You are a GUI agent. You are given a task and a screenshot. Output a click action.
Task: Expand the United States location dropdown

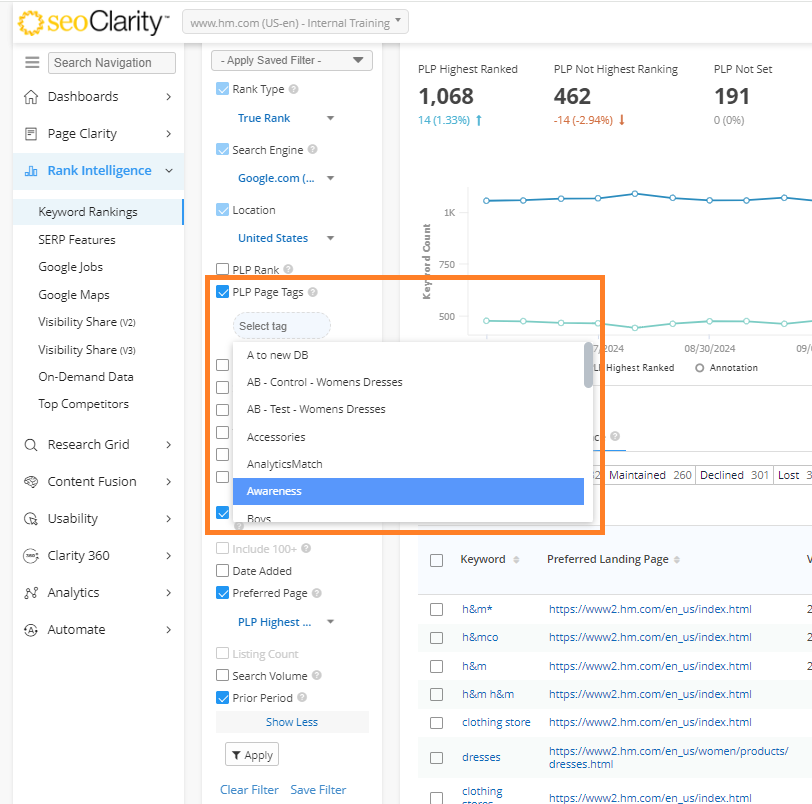coord(285,238)
